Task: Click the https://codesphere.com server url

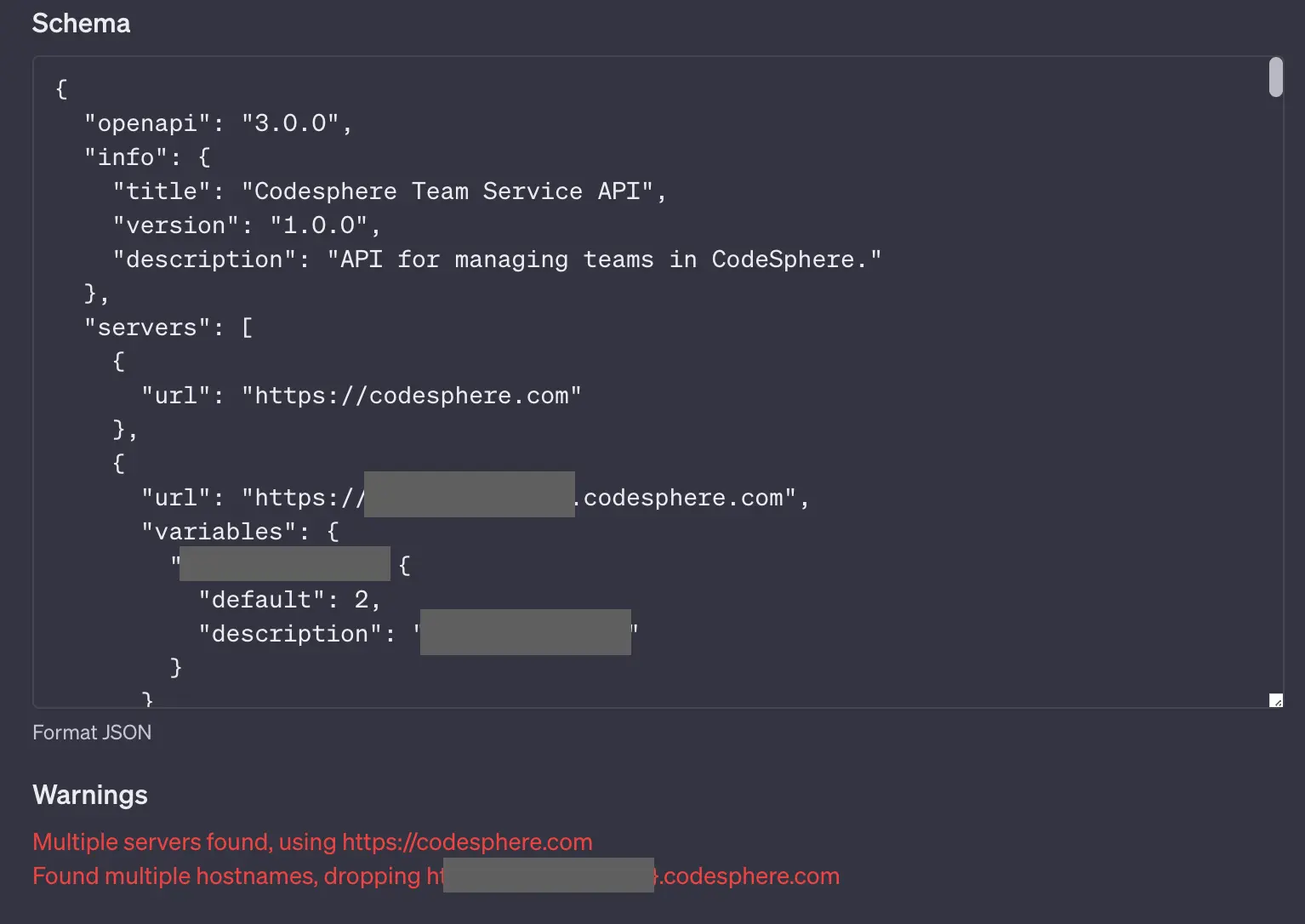Action: point(412,395)
